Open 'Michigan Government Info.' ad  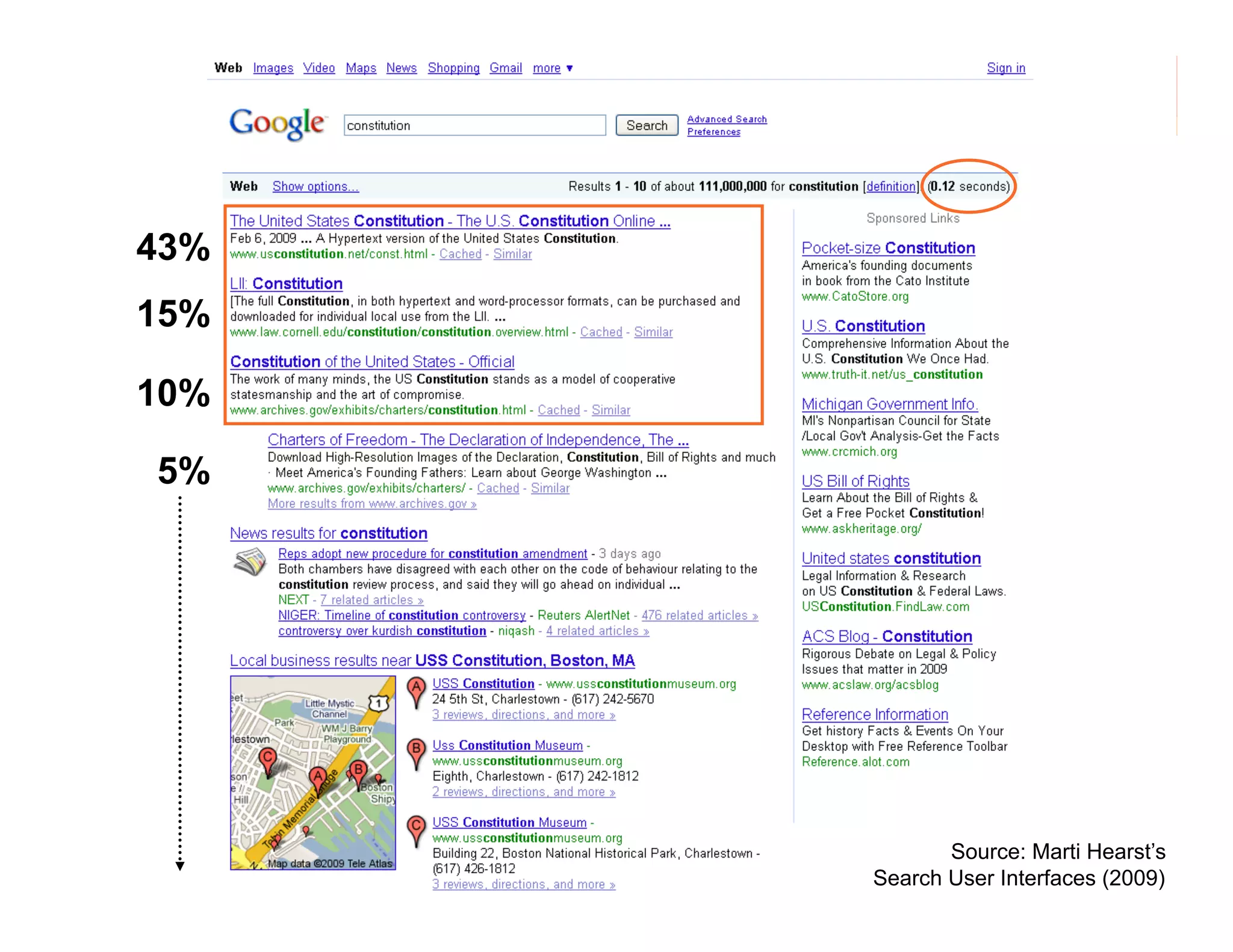pyautogui.click(x=890, y=404)
